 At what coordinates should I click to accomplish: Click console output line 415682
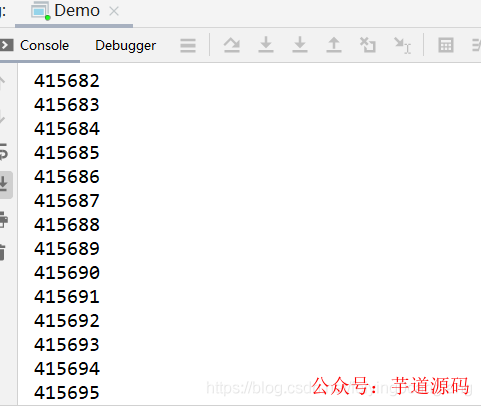(x=67, y=81)
